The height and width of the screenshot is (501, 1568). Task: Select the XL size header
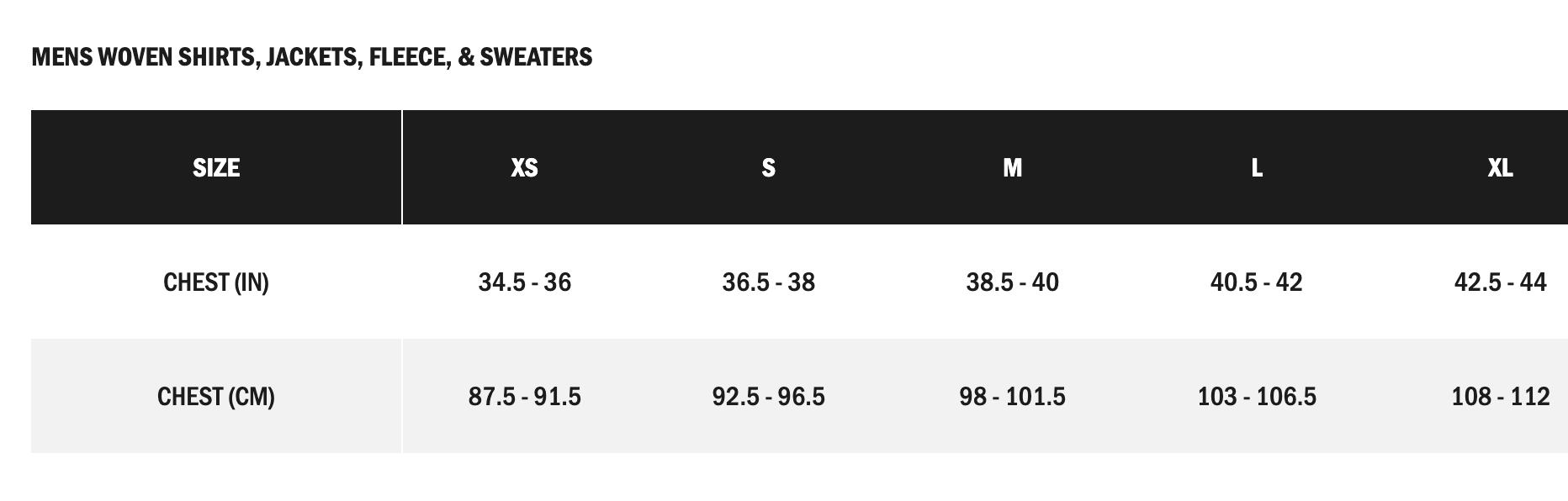pos(1500,168)
